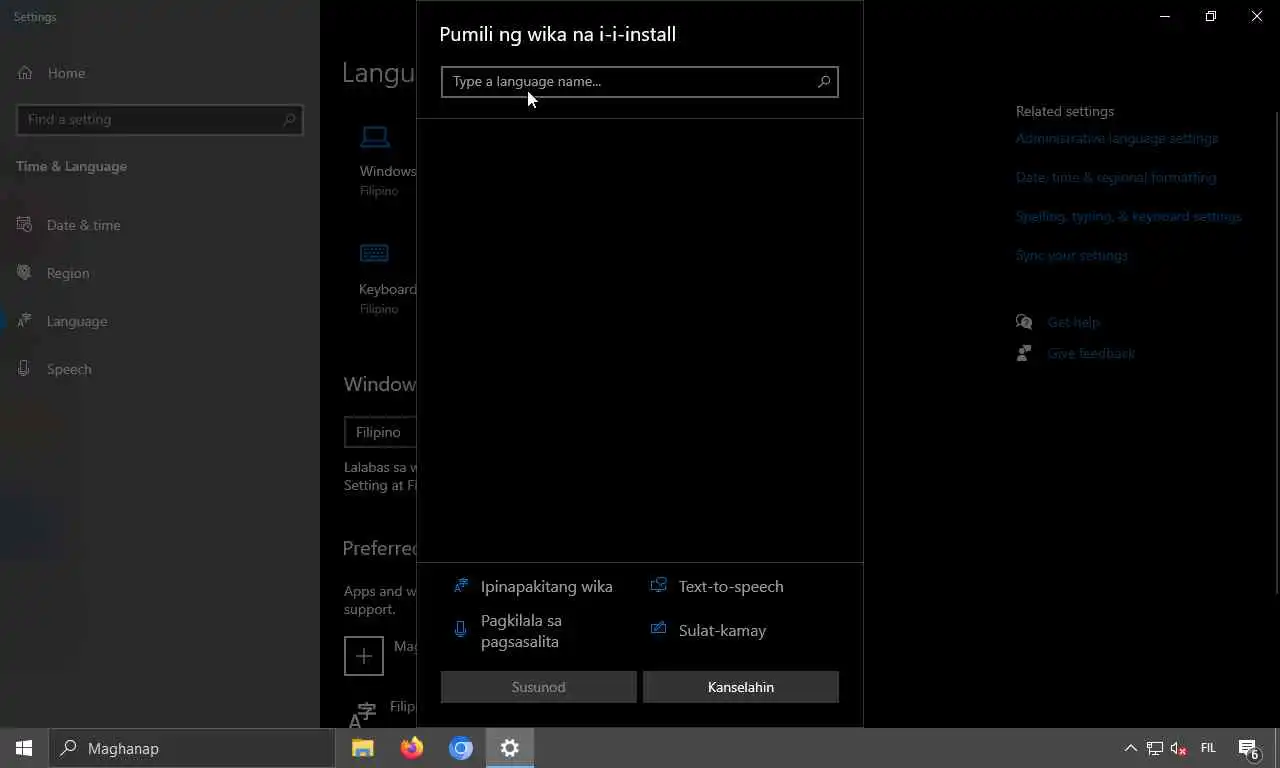
Task: Open Date & time settings page
Action: click(160, 225)
